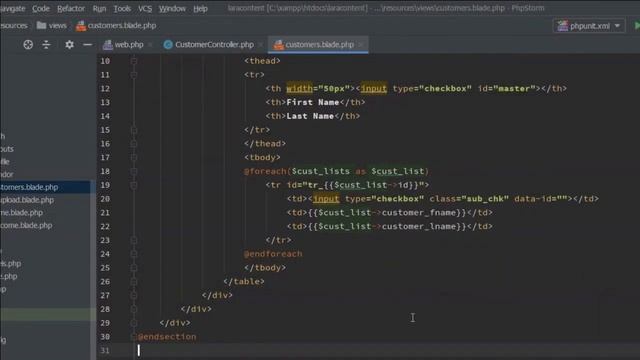Collapse the tr fold at line 11
The width and height of the screenshot is (640, 360).
tap(133, 75)
